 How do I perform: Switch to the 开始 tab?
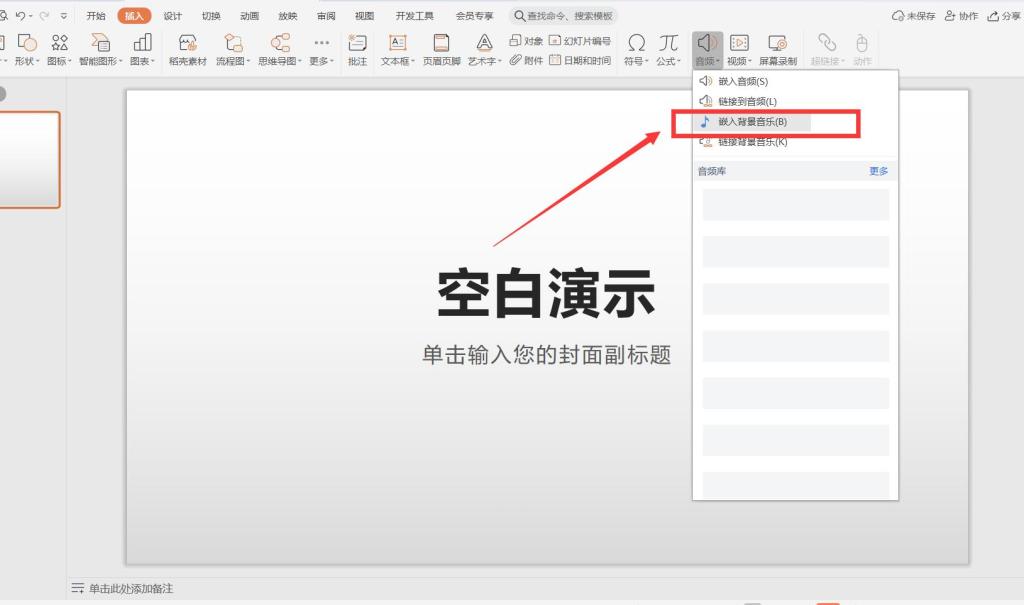pos(96,16)
